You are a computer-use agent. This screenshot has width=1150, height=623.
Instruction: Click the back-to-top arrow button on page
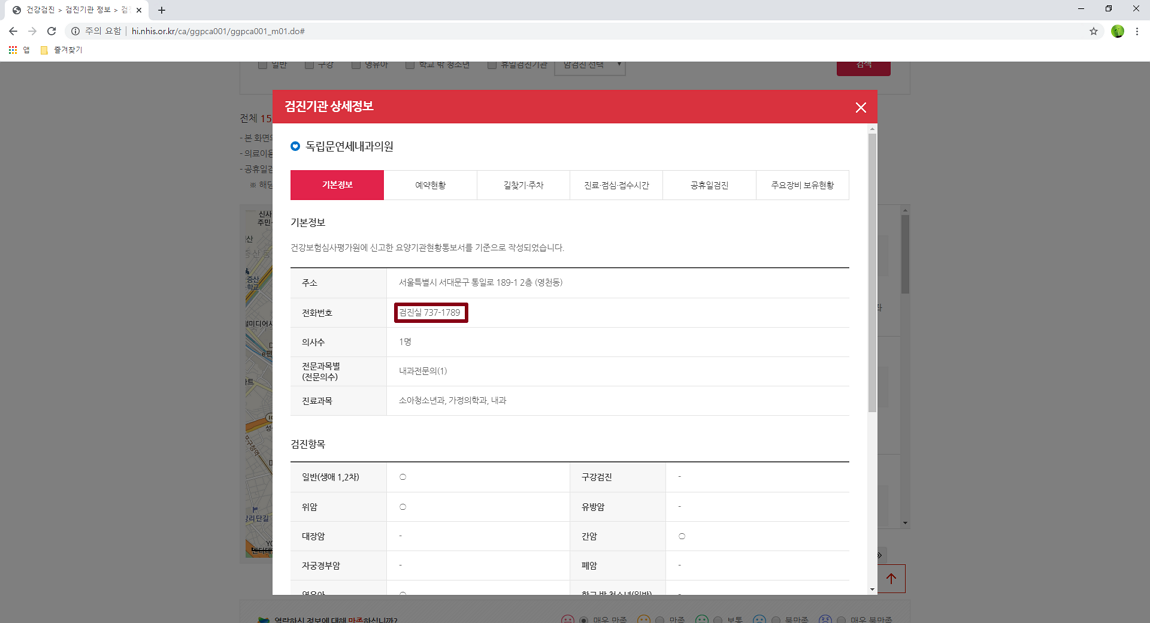[x=891, y=578]
